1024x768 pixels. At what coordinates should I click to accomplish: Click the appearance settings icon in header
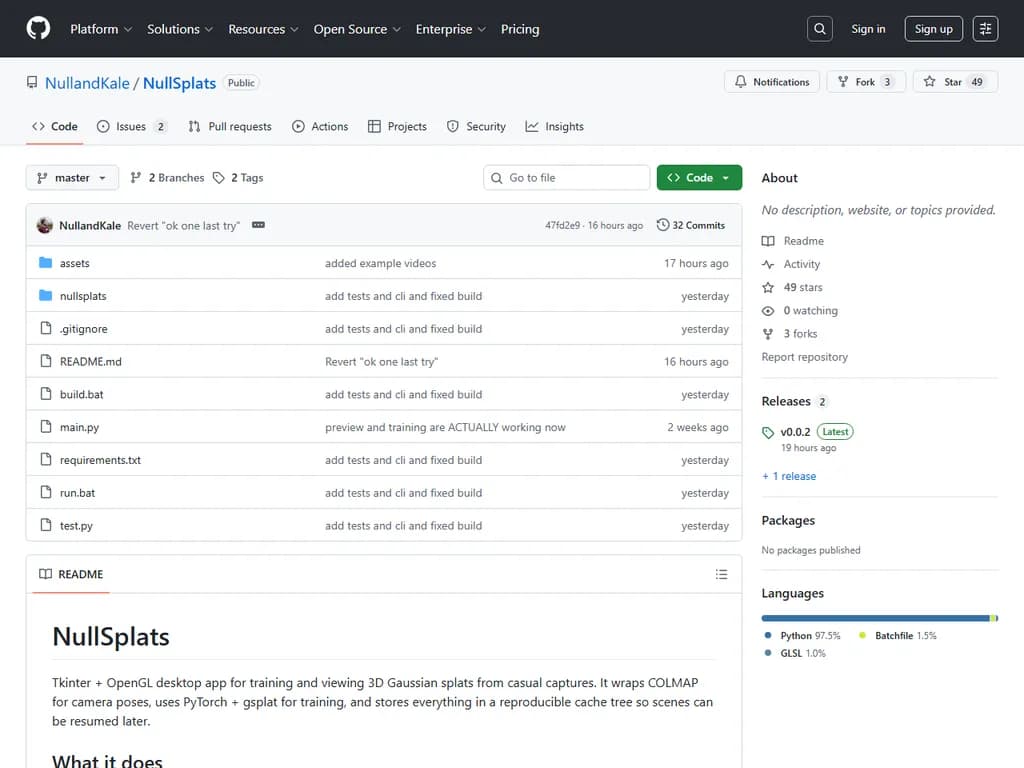pos(985,29)
